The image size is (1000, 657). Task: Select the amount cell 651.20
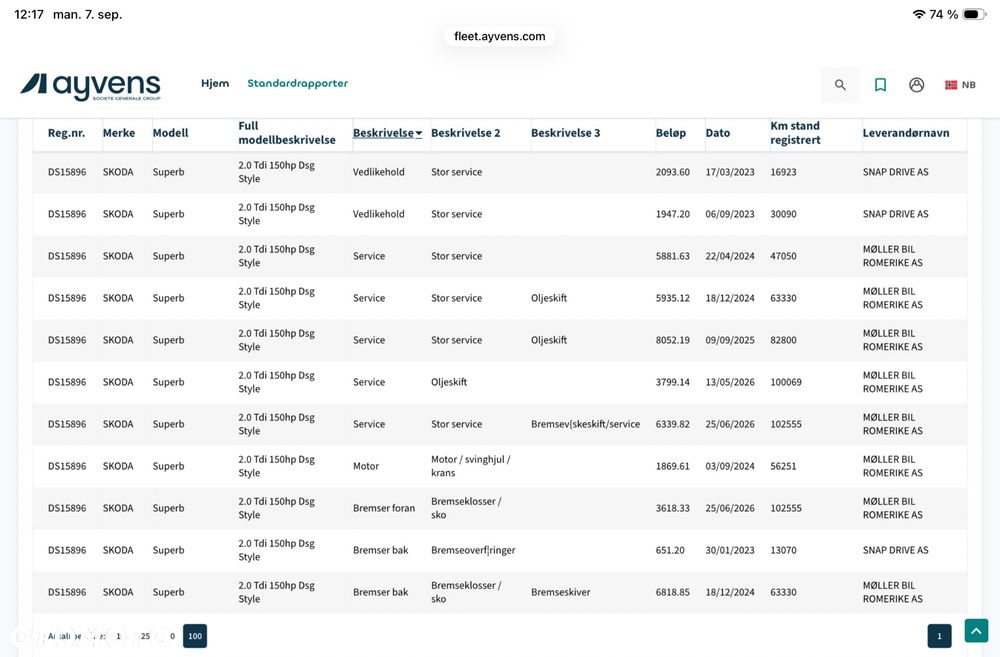pos(670,550)
